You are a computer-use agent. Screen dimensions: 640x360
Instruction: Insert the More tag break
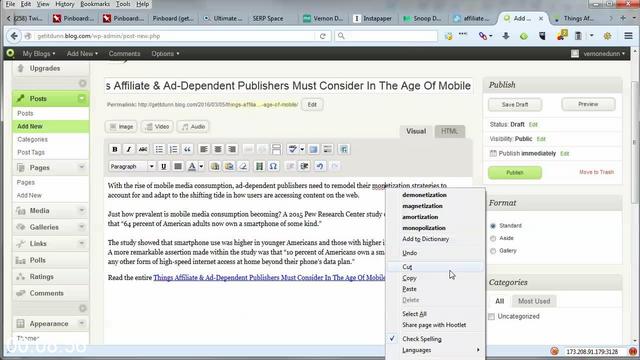(x=276, y=149)
